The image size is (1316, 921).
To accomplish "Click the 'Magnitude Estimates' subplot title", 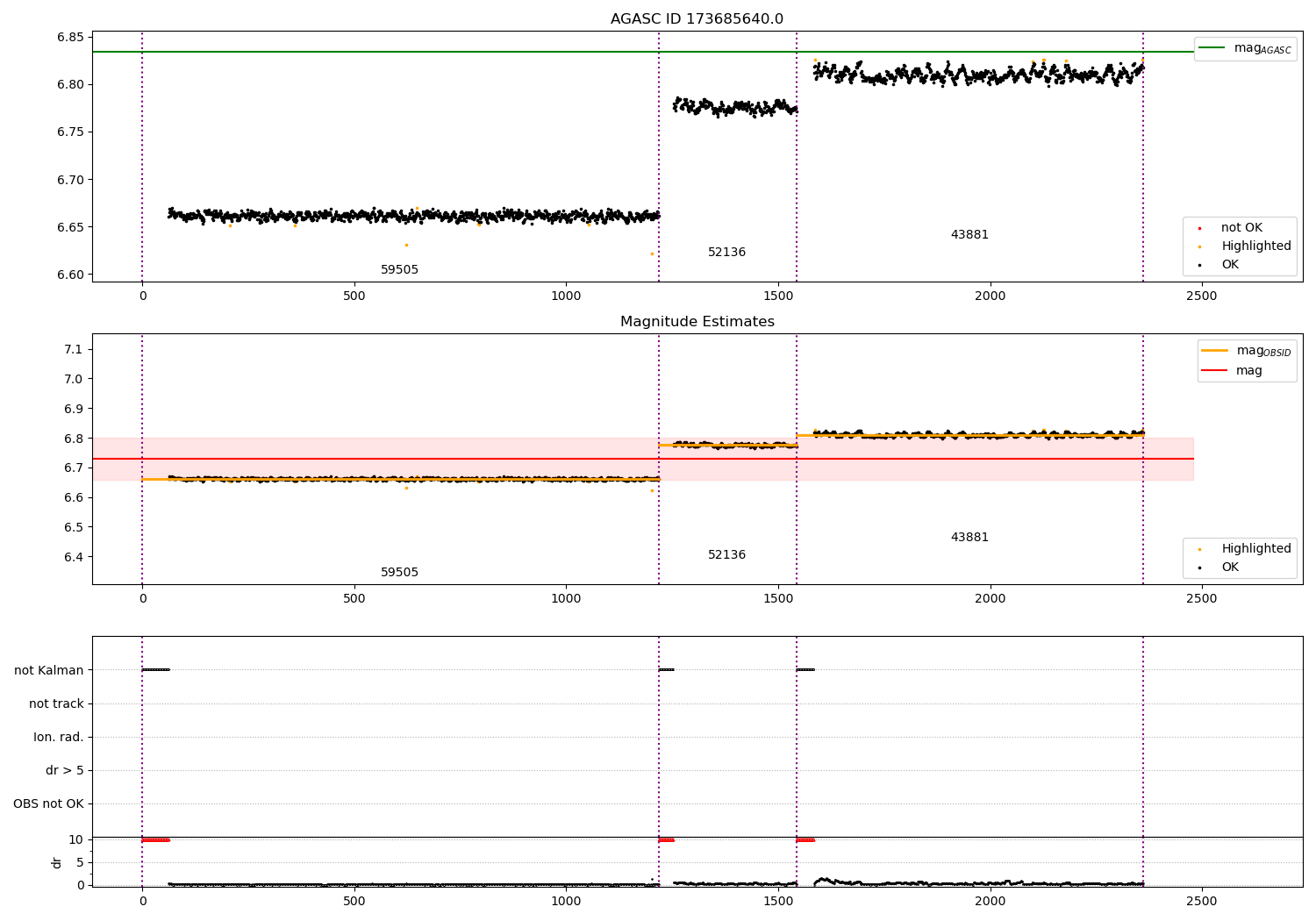I will 697,322.
